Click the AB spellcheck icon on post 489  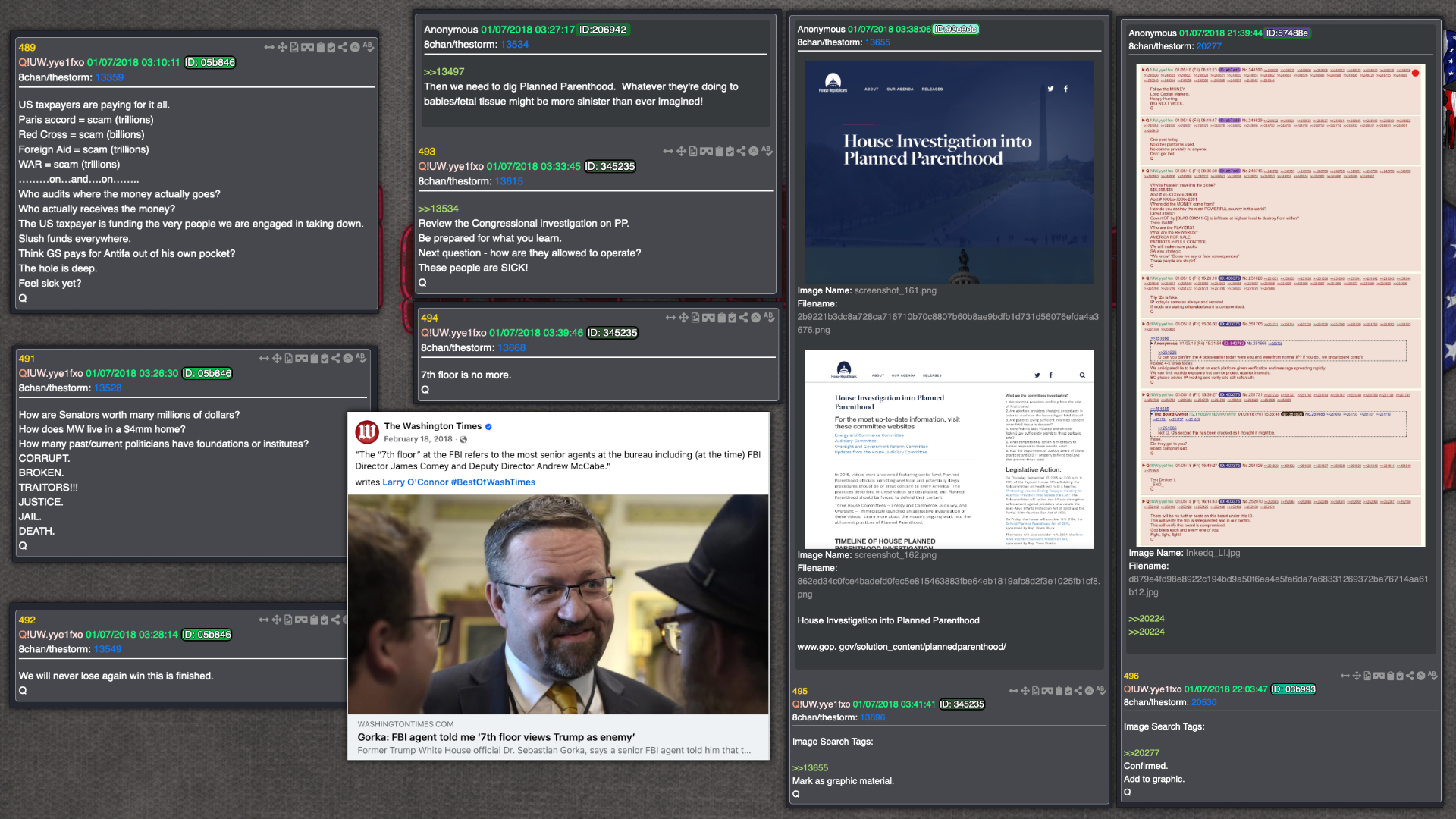pos(369,47)
